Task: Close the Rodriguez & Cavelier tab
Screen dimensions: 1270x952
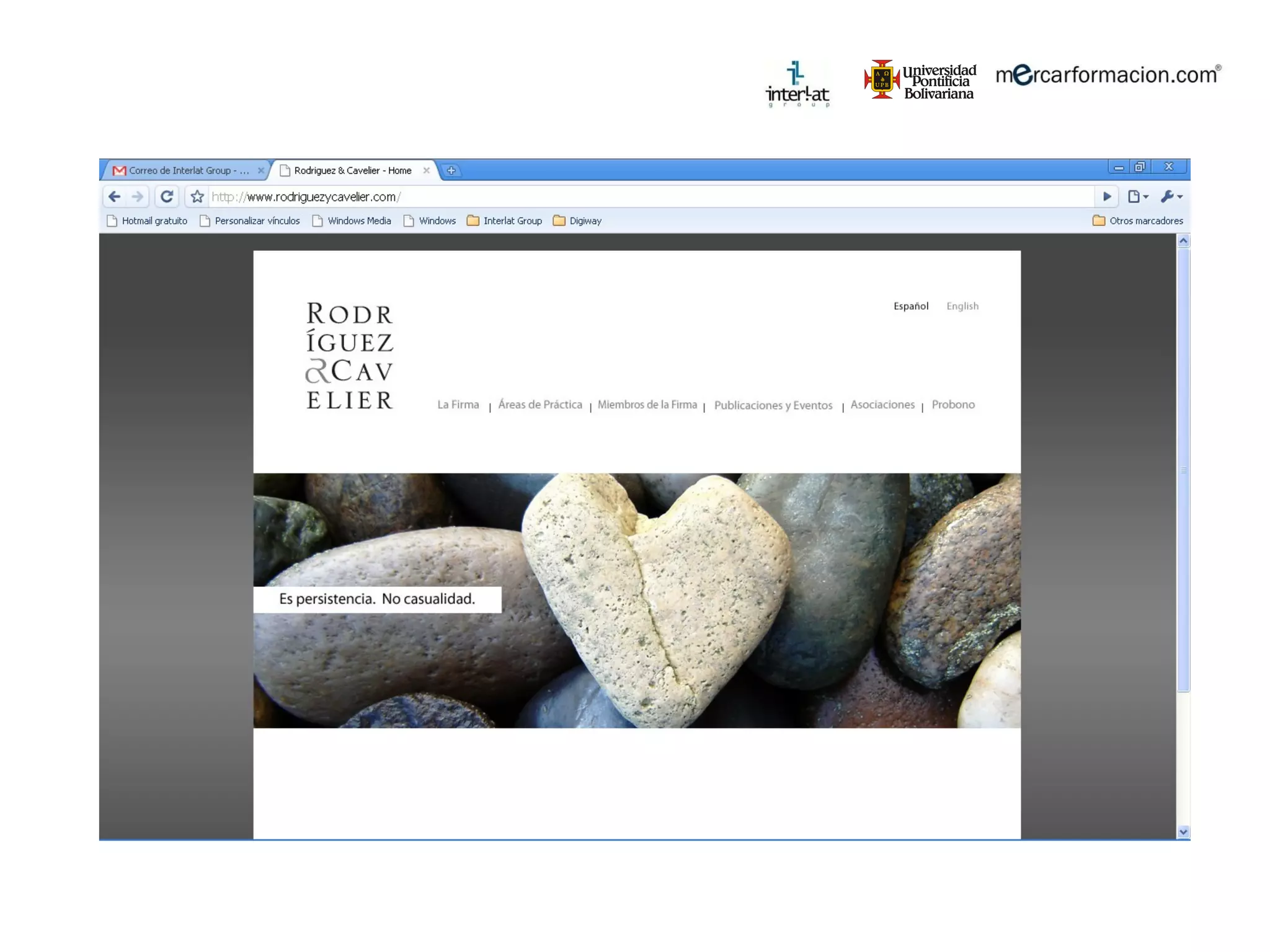Action: coord(427,170)
